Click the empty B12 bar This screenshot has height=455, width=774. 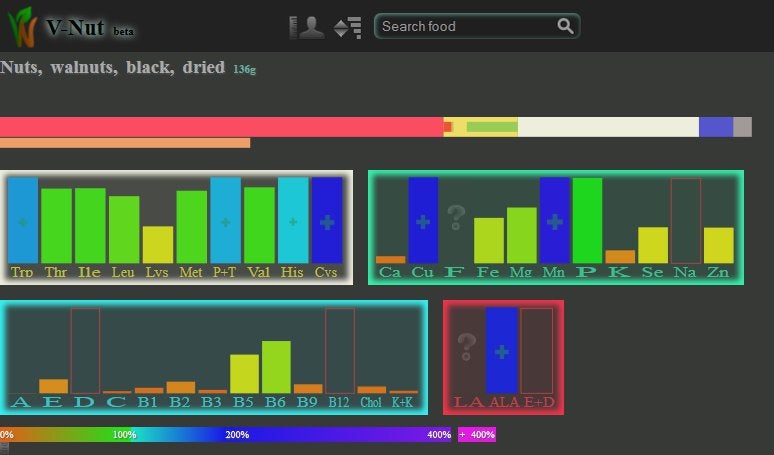point(340,350)
